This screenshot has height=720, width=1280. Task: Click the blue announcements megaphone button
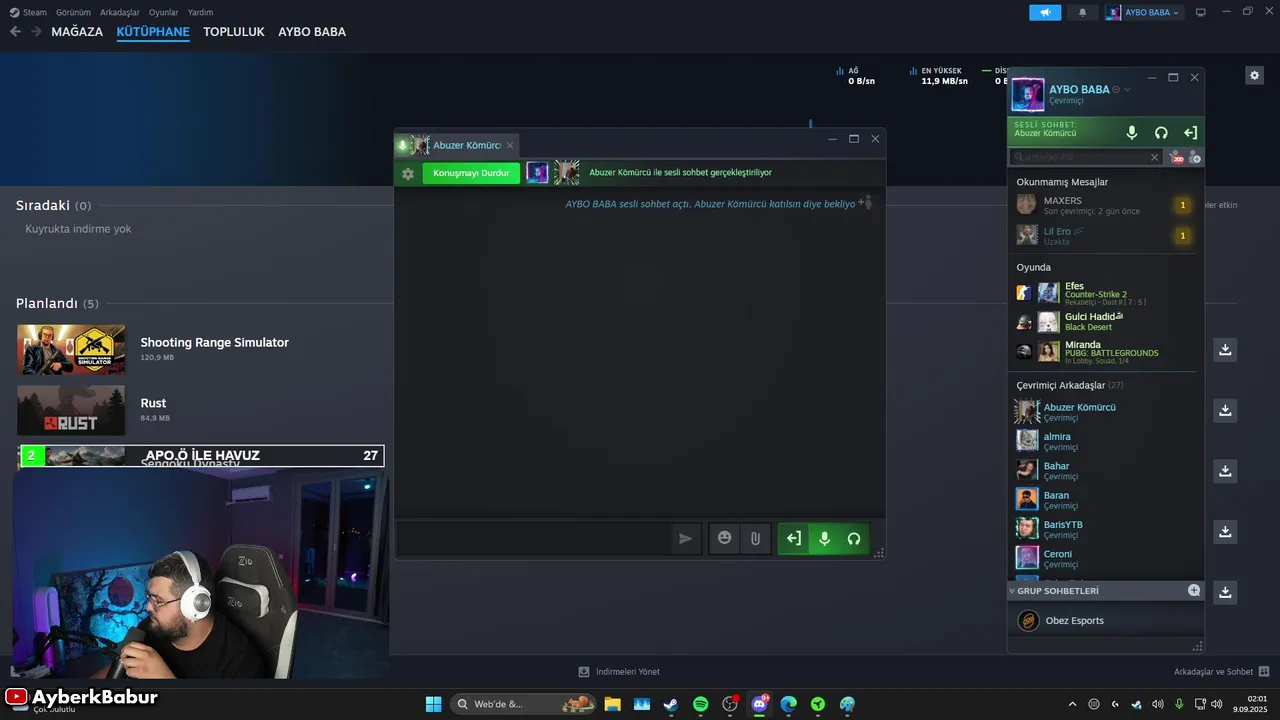coord(1045,12)
